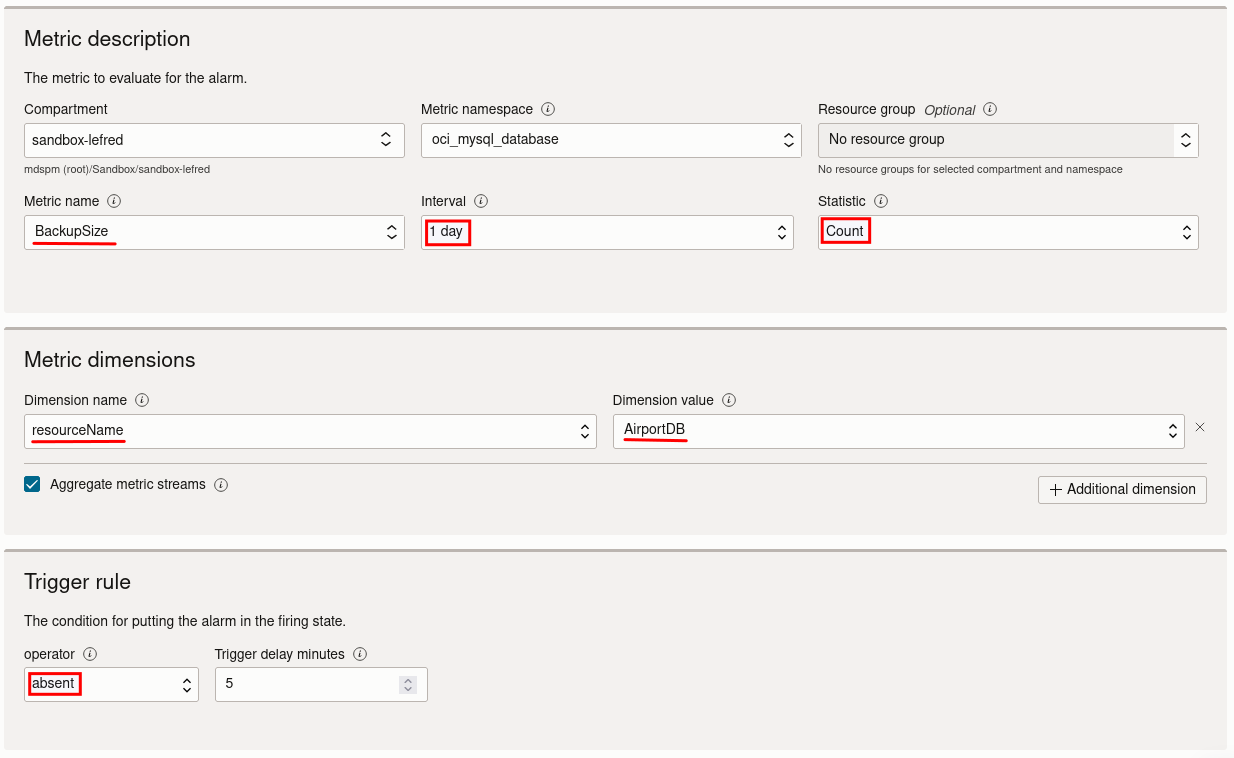1234x758 pixels.
Task: Show info tooltip for Interval
Action: click(481, 201)
